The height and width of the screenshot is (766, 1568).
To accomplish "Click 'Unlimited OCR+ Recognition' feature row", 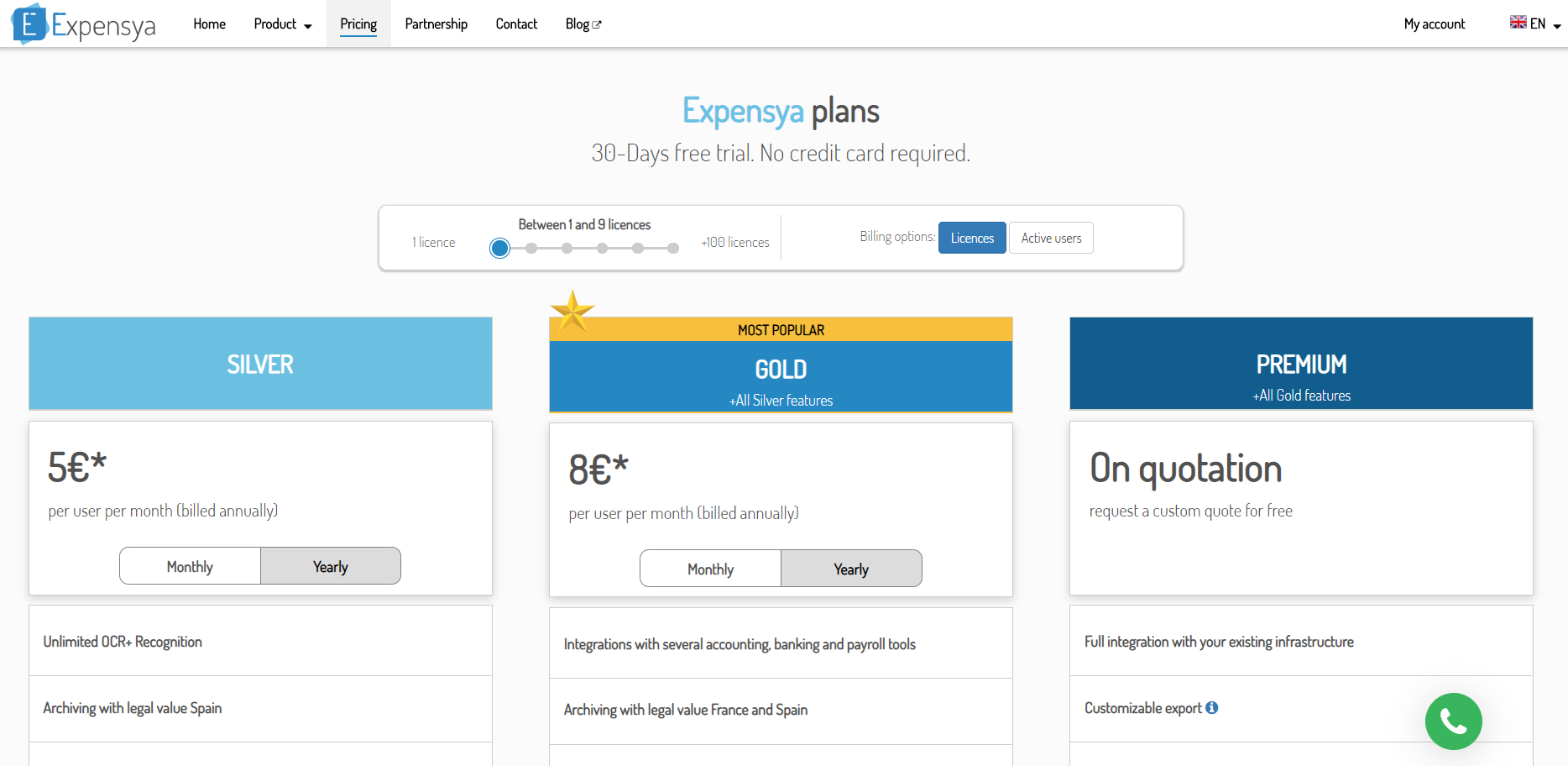I will (260, 642).
